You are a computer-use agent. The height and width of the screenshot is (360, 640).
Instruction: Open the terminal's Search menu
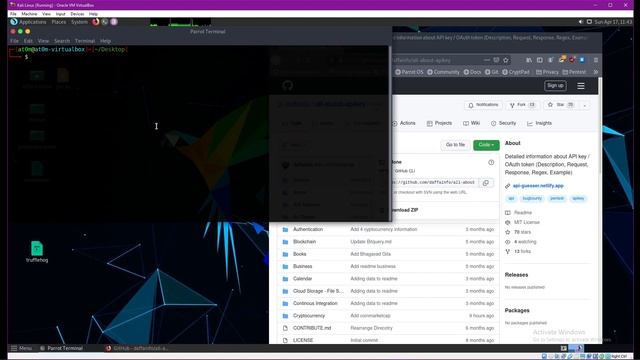[x=62, y=41]
